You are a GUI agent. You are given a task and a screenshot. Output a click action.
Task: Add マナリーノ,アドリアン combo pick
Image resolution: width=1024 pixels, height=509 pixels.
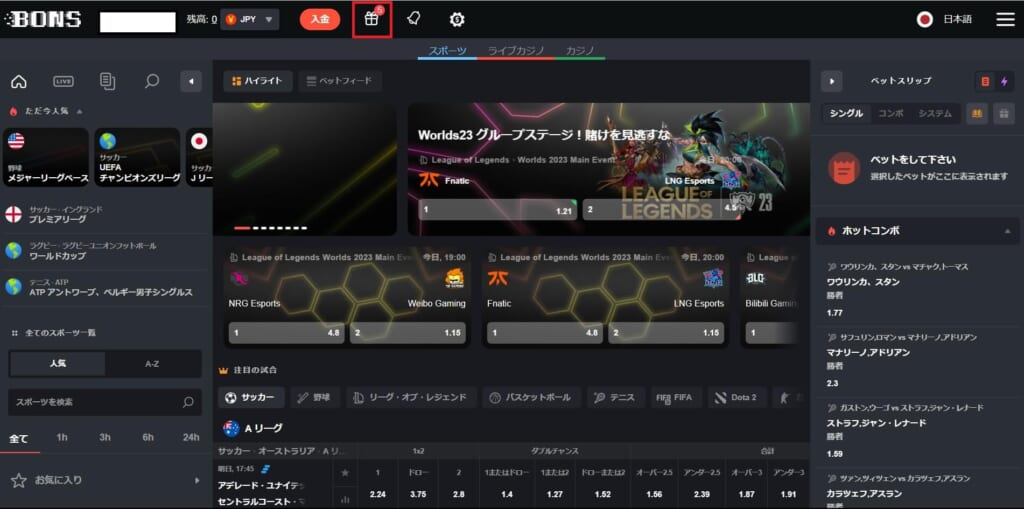pos(917,360)
